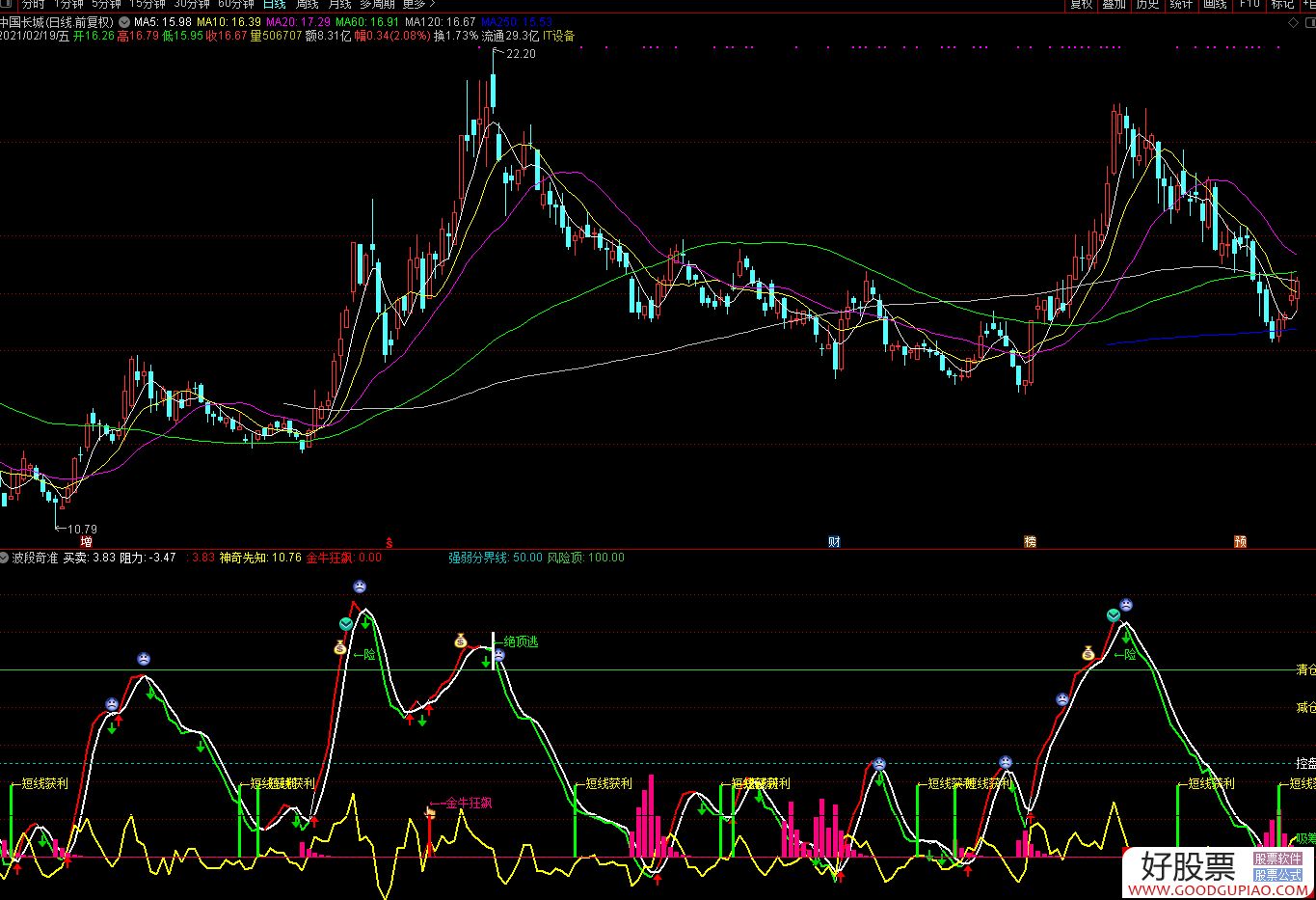Click the 榜 event marker on timeline
Screen dimensions: 1316x900
(1030, 542)
